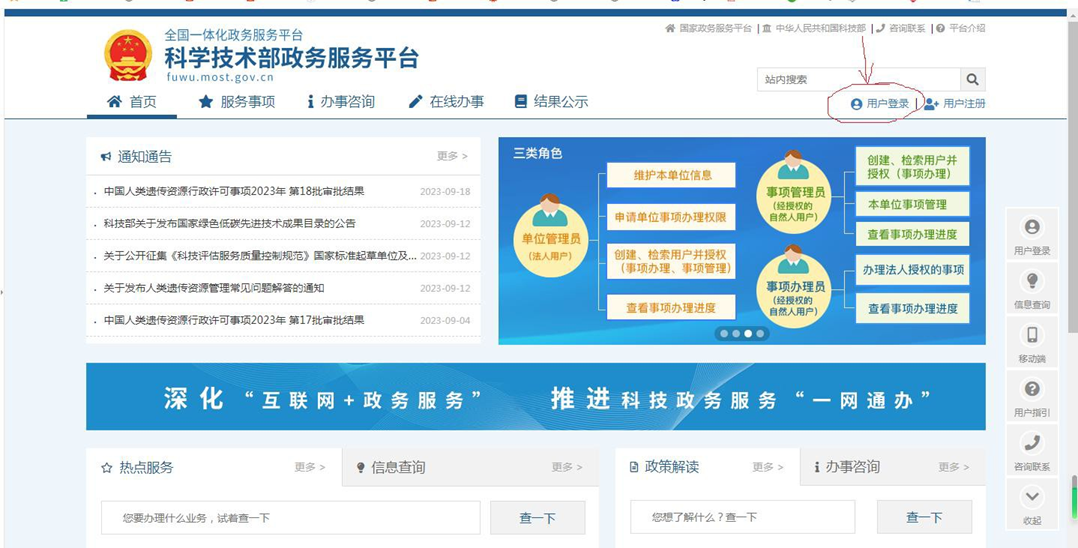Click the 深化互联网+政务服务 banner

pyautogui.click(x=536, y=397)
